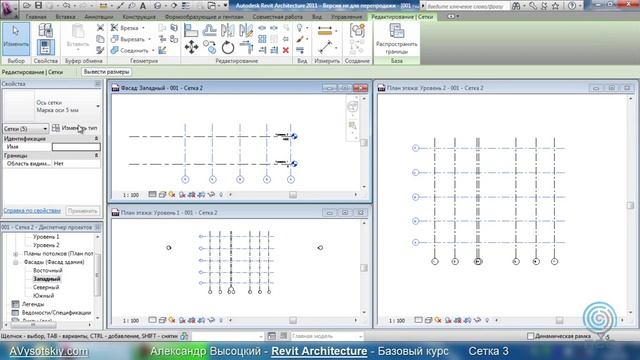The image size is (640, 360).
Task: Open the Соединить dropdown arrow
Action: coord(153,51)
